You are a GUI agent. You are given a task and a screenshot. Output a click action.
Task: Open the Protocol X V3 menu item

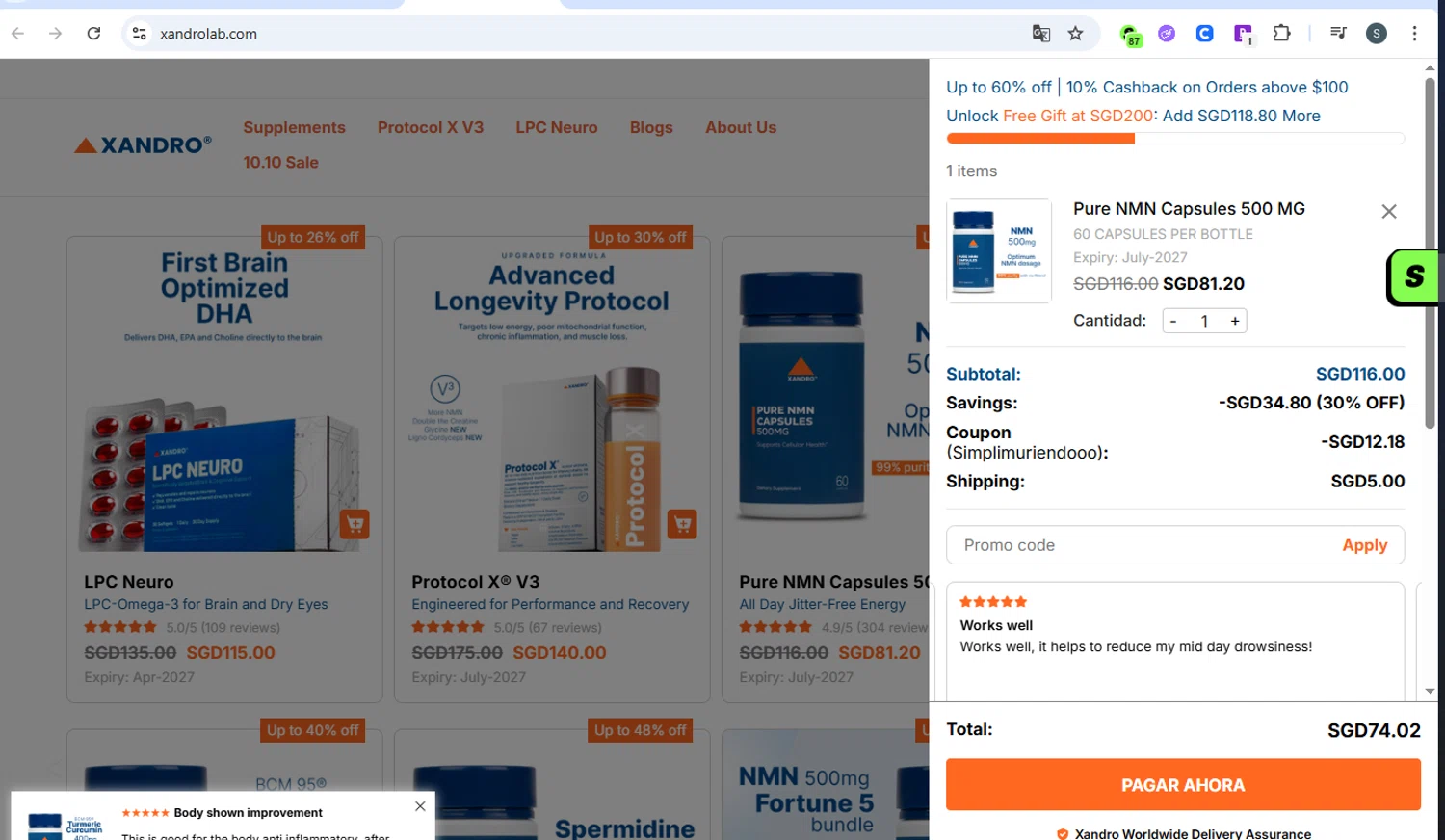(431, 127)
